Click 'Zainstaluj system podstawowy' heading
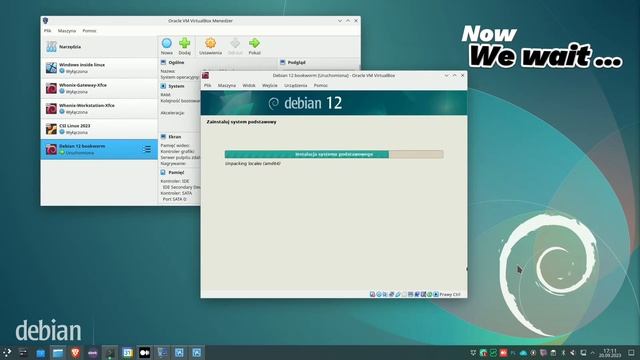Viewport: 640px width, 360px height. click(241, 122)
